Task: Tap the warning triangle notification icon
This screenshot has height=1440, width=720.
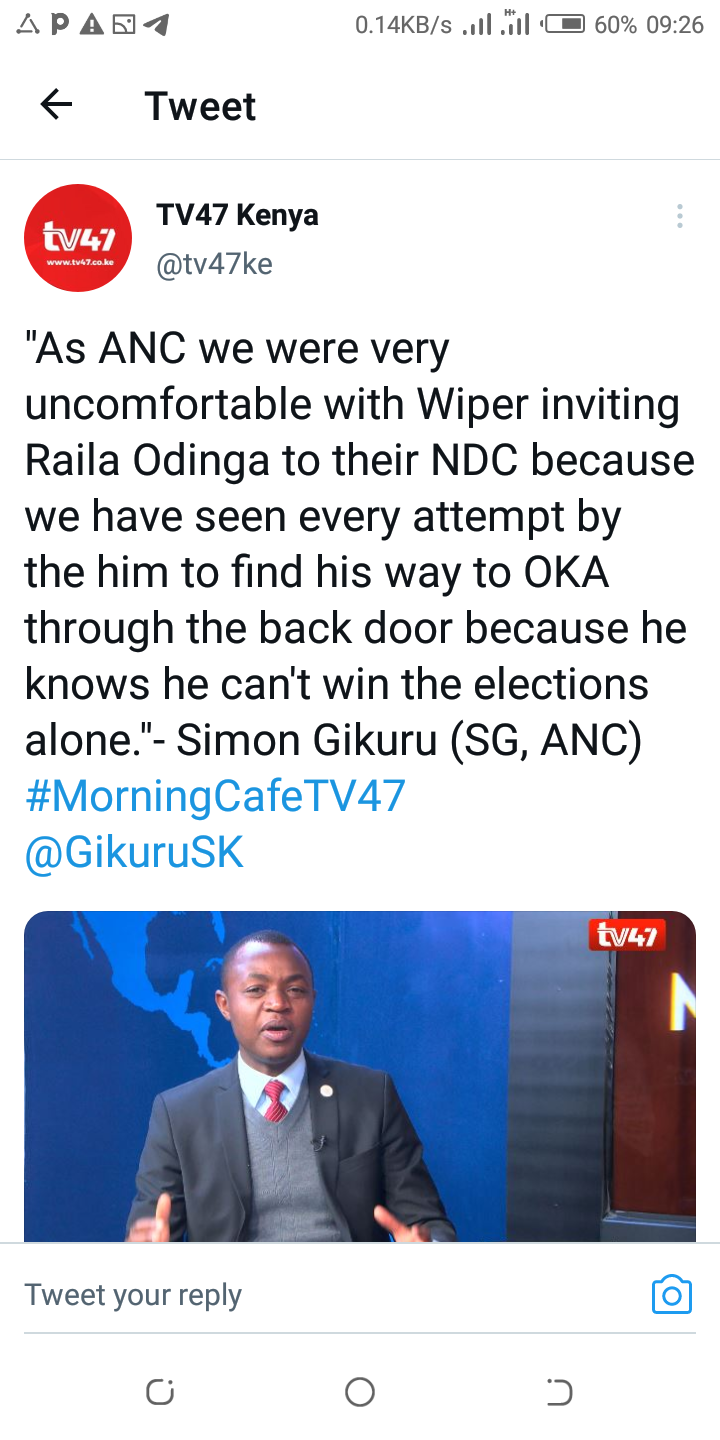Action: [x=92, y=25]
